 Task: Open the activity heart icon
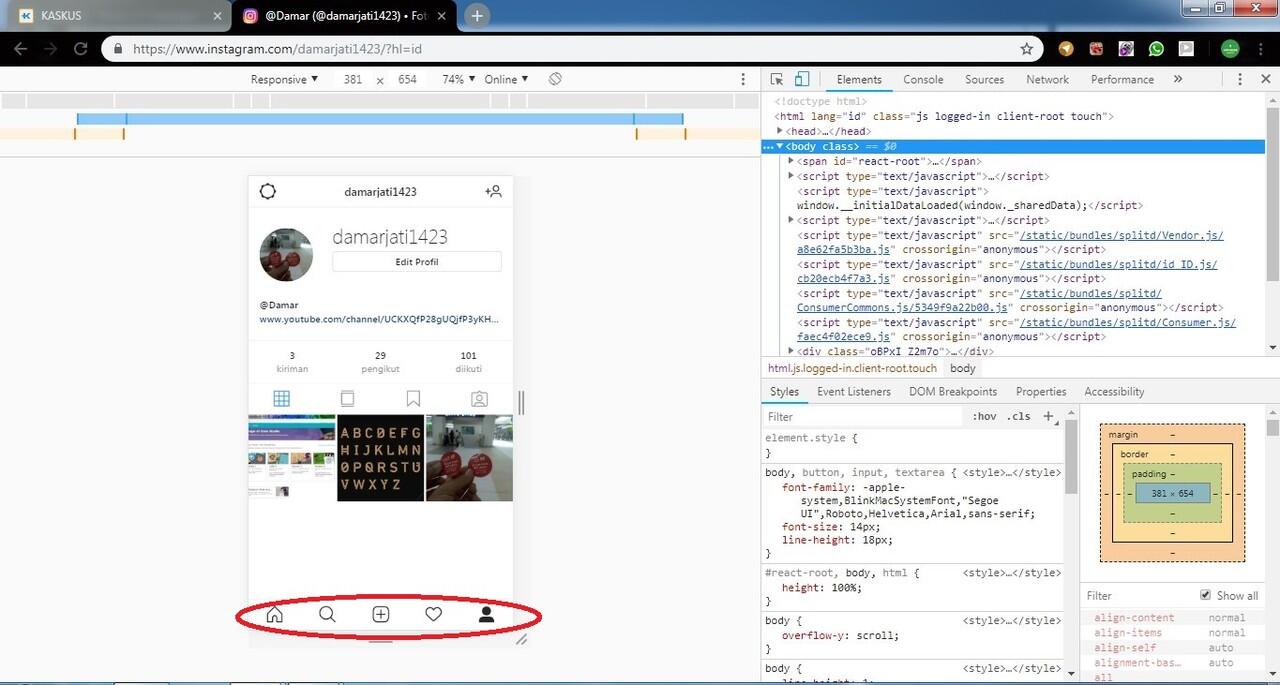coord(433,614)
